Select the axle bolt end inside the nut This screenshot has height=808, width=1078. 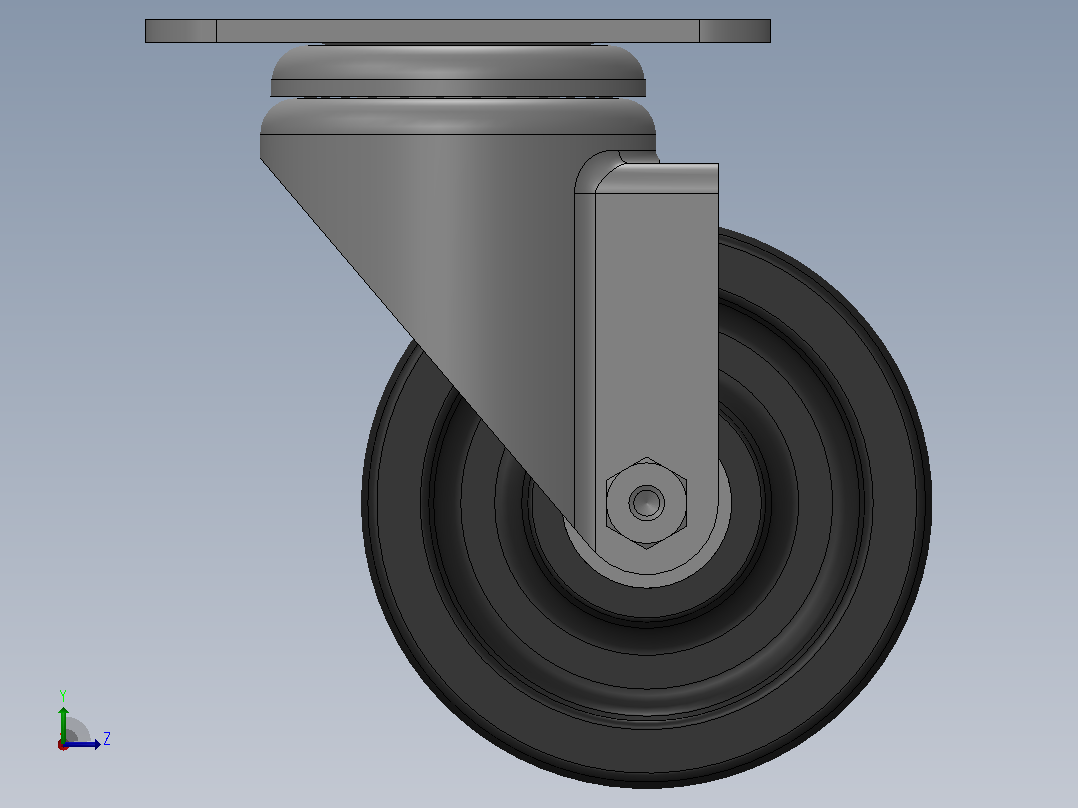click(x=646, y=502)
